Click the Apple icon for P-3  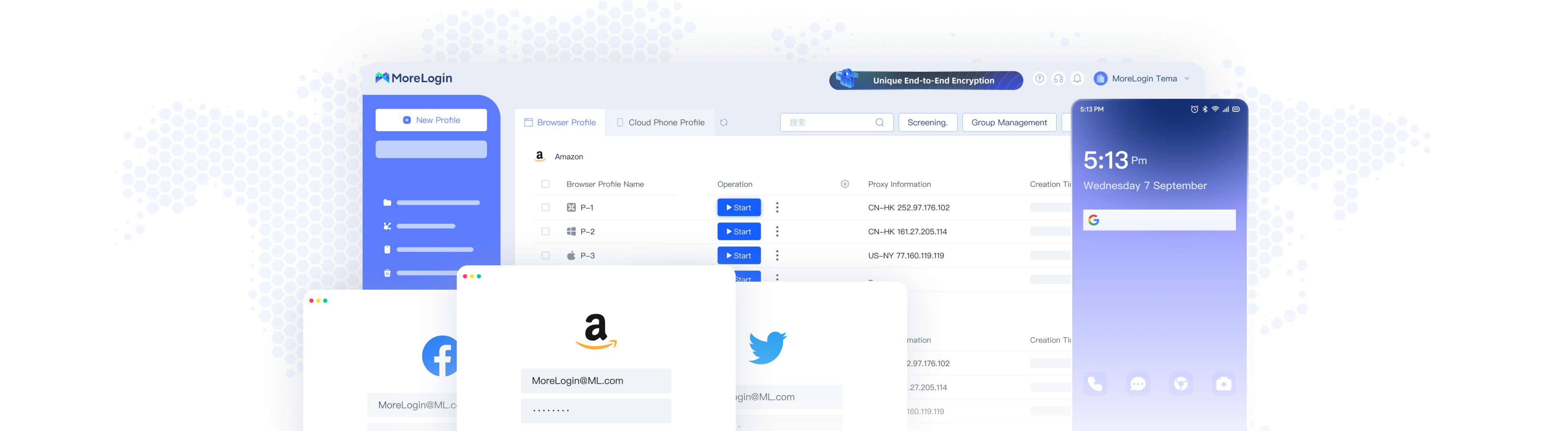[571, 255]
